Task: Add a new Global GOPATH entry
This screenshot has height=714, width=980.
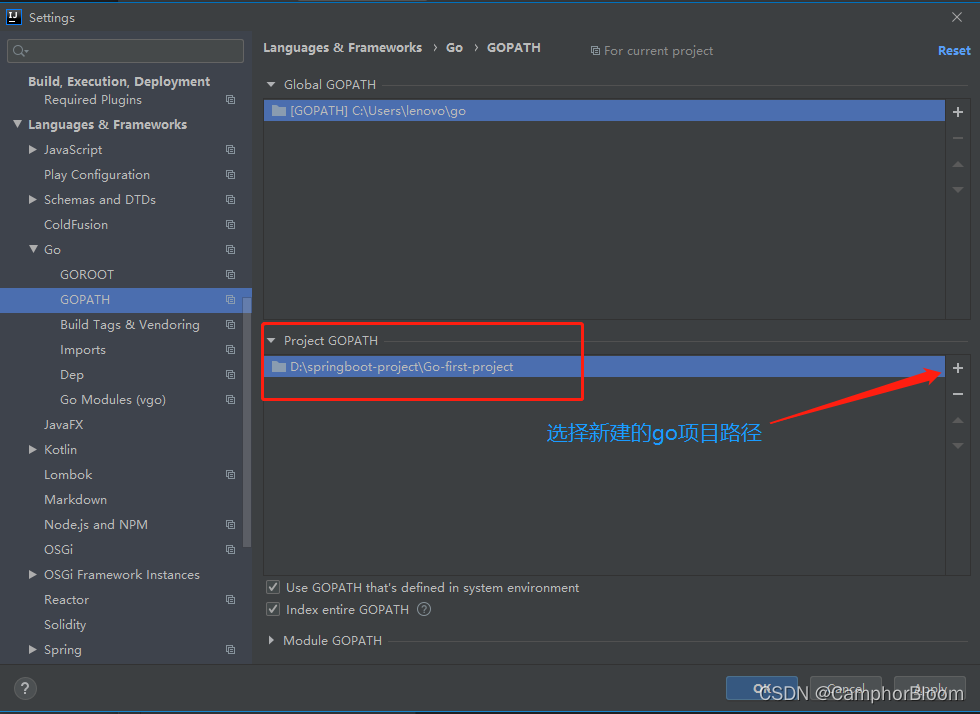Action: pyautogui.click(x=957, y=112)
